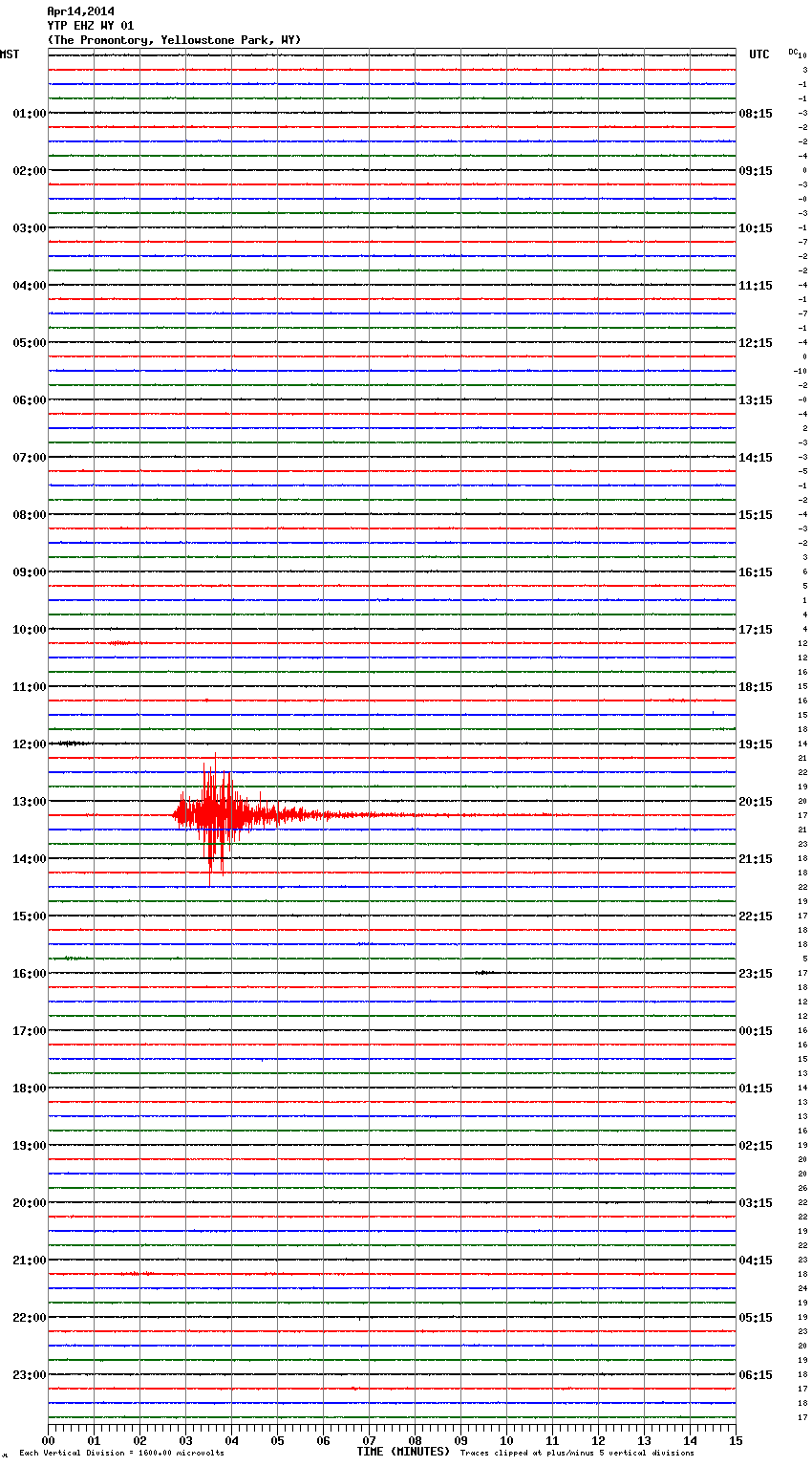Click the UTC column header
This screenshot has width=812, height=1466.
pos(759,54)
